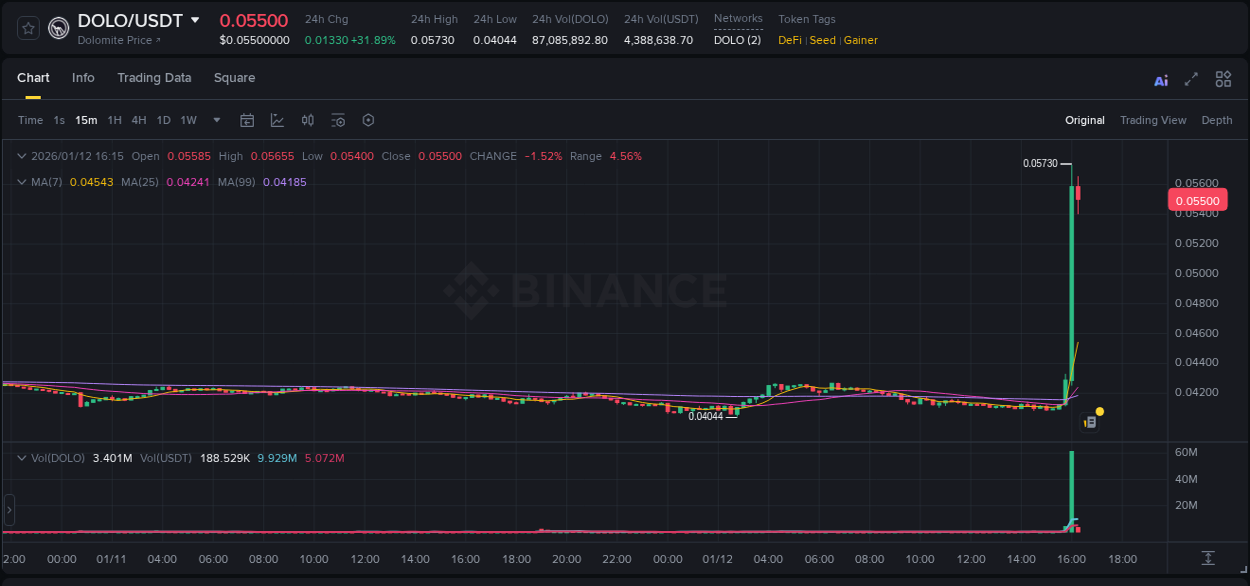Screen dimensions: 1250x586
Task: Click the order panel icon near the latest candle
Action: [x=1091, y=421]
